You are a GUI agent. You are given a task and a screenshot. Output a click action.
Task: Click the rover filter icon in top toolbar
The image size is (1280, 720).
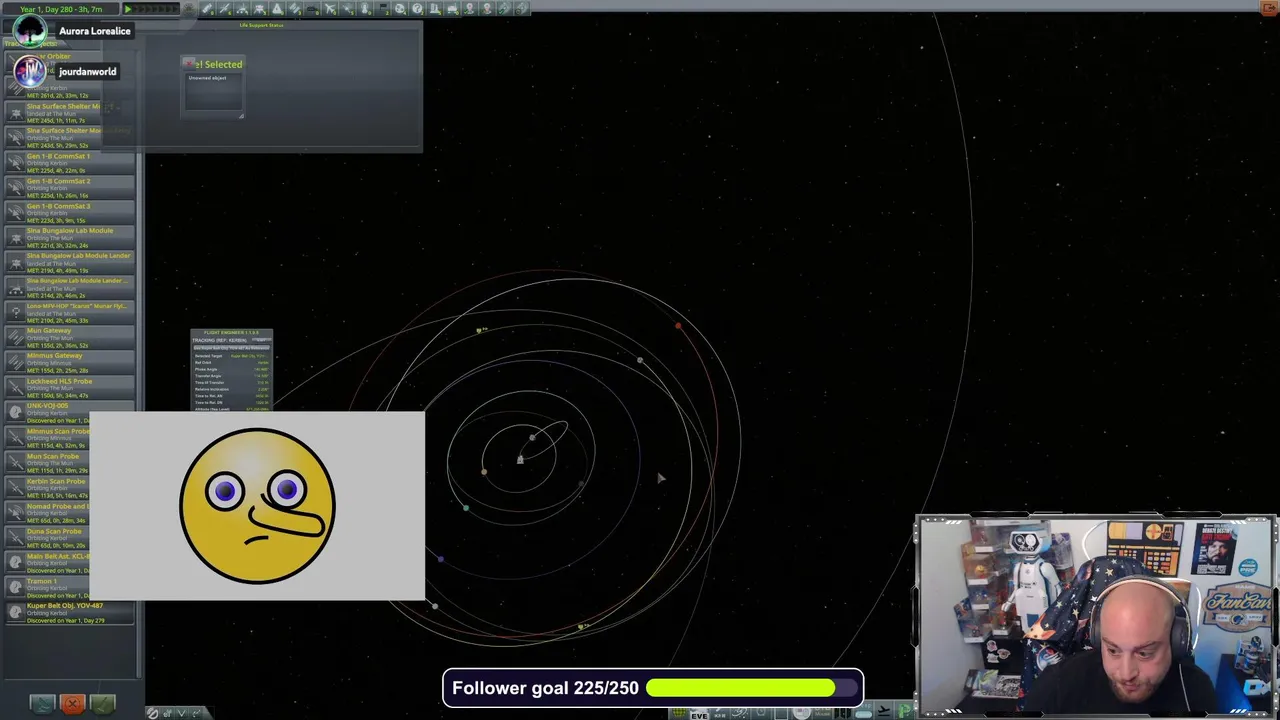tap(242, 9)
